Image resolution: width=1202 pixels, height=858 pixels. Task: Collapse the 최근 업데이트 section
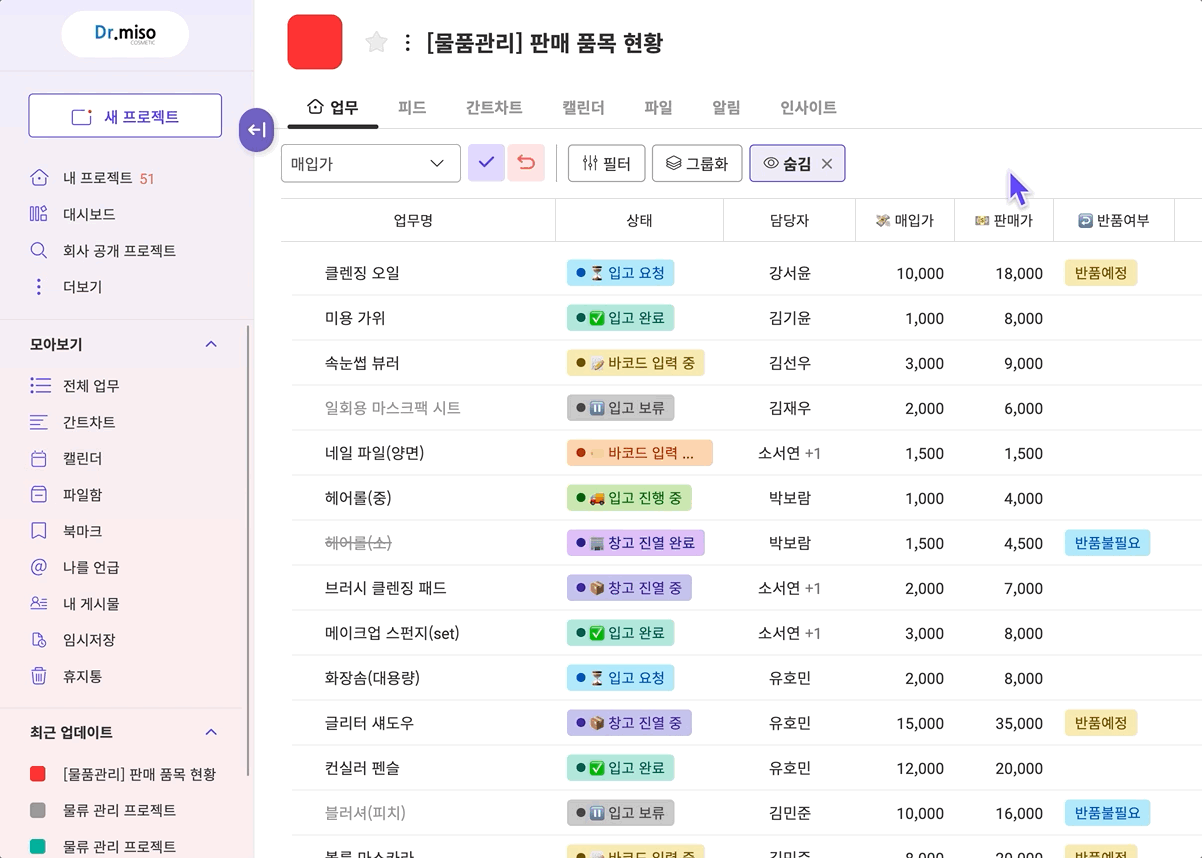211,732
